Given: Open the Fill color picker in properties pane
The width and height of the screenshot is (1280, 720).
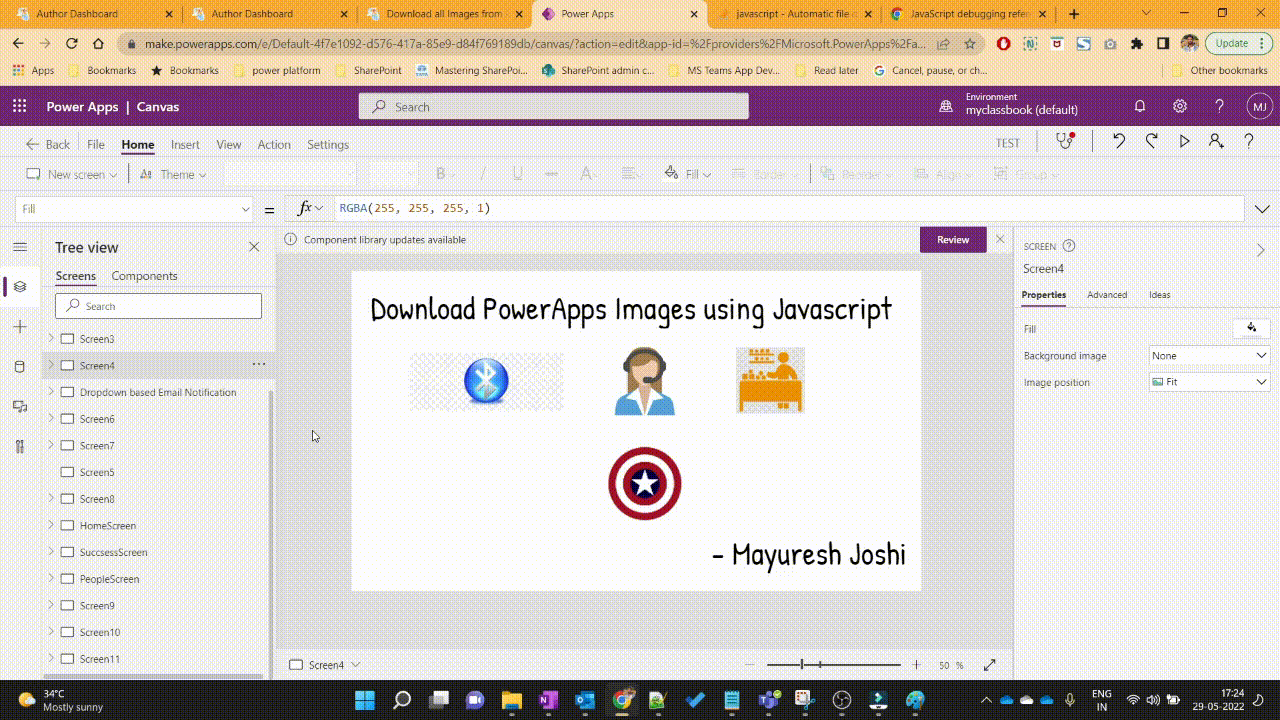Looking at the screenshot, I should click(1252, 328).
